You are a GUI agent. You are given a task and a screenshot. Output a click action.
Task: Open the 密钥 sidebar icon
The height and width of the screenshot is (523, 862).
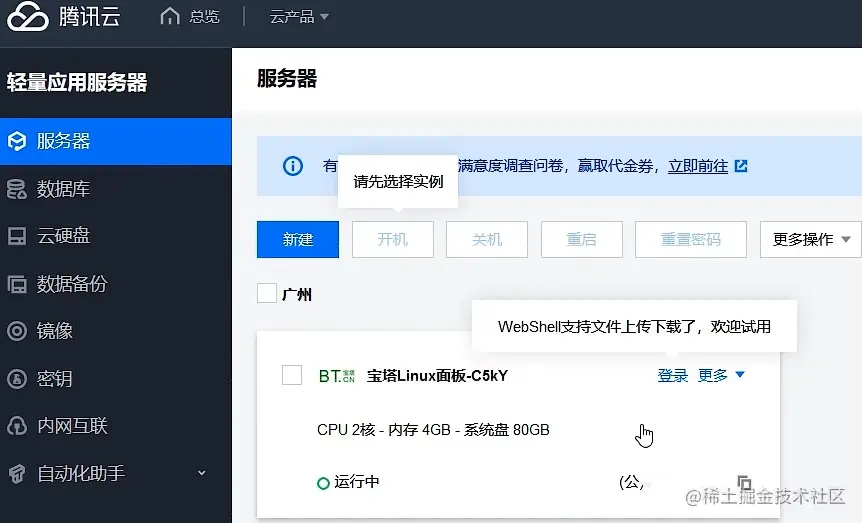(x=16, y=379)
